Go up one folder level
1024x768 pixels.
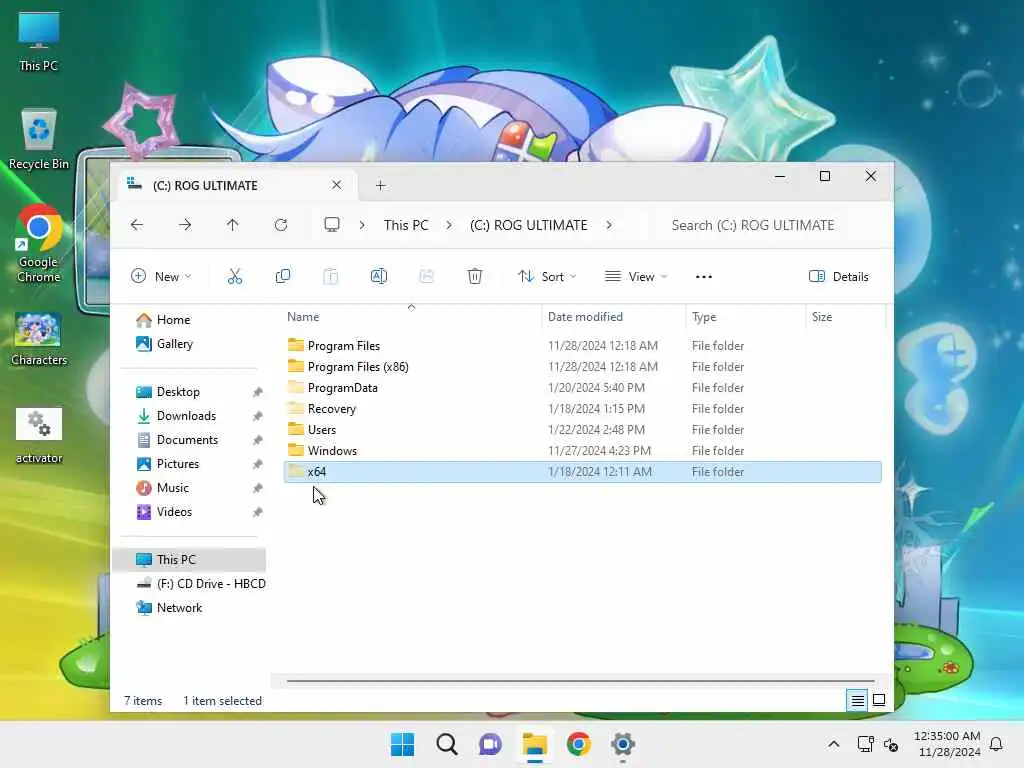tap(232, 225)
